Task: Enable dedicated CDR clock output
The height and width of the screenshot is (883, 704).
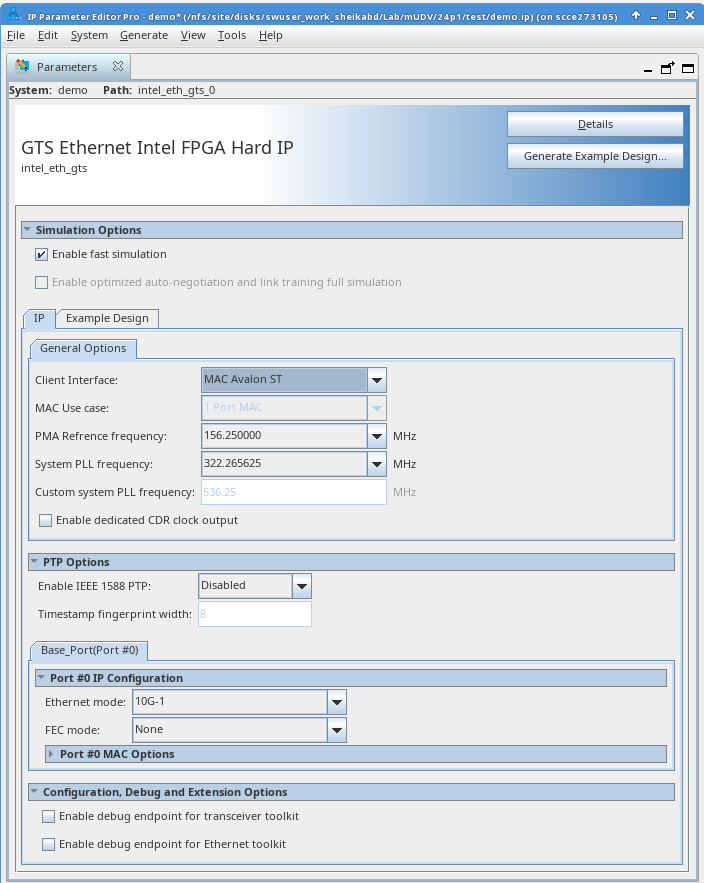Action: [x=46, y=520]
